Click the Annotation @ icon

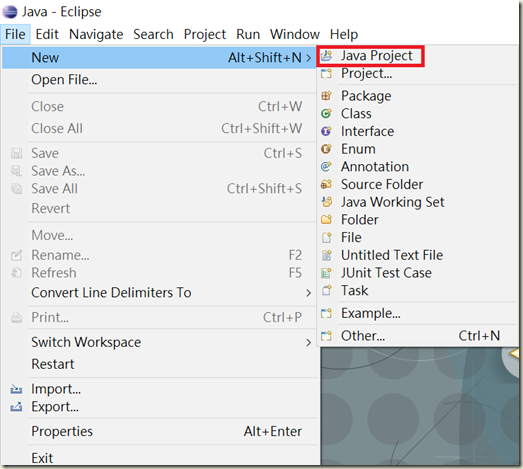(327, 167)
